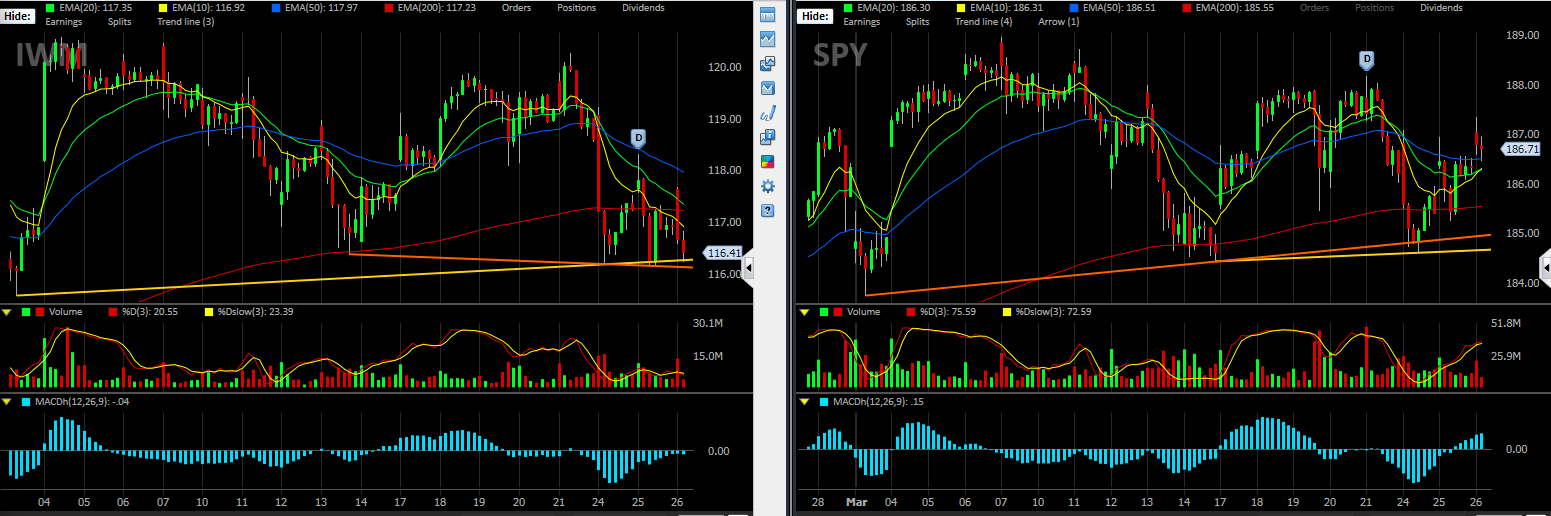Click the 189.00 price level on SPY axis
The height and width of the screenshot is (516, 1551).
[x=1521, y=36]
